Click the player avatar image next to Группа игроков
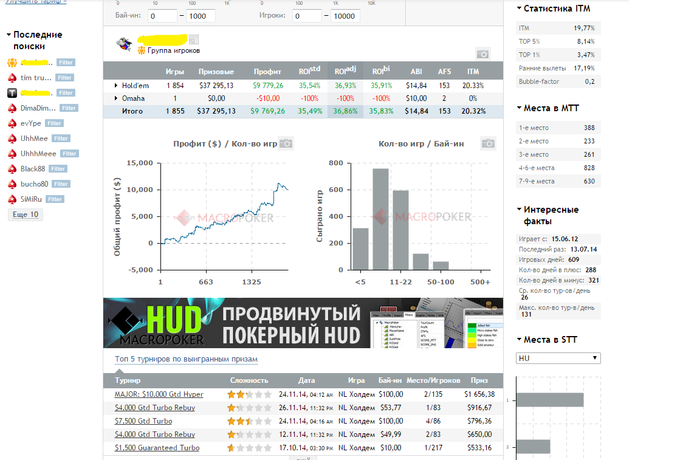Screen dimensions: 700x460 pos(124,44)
